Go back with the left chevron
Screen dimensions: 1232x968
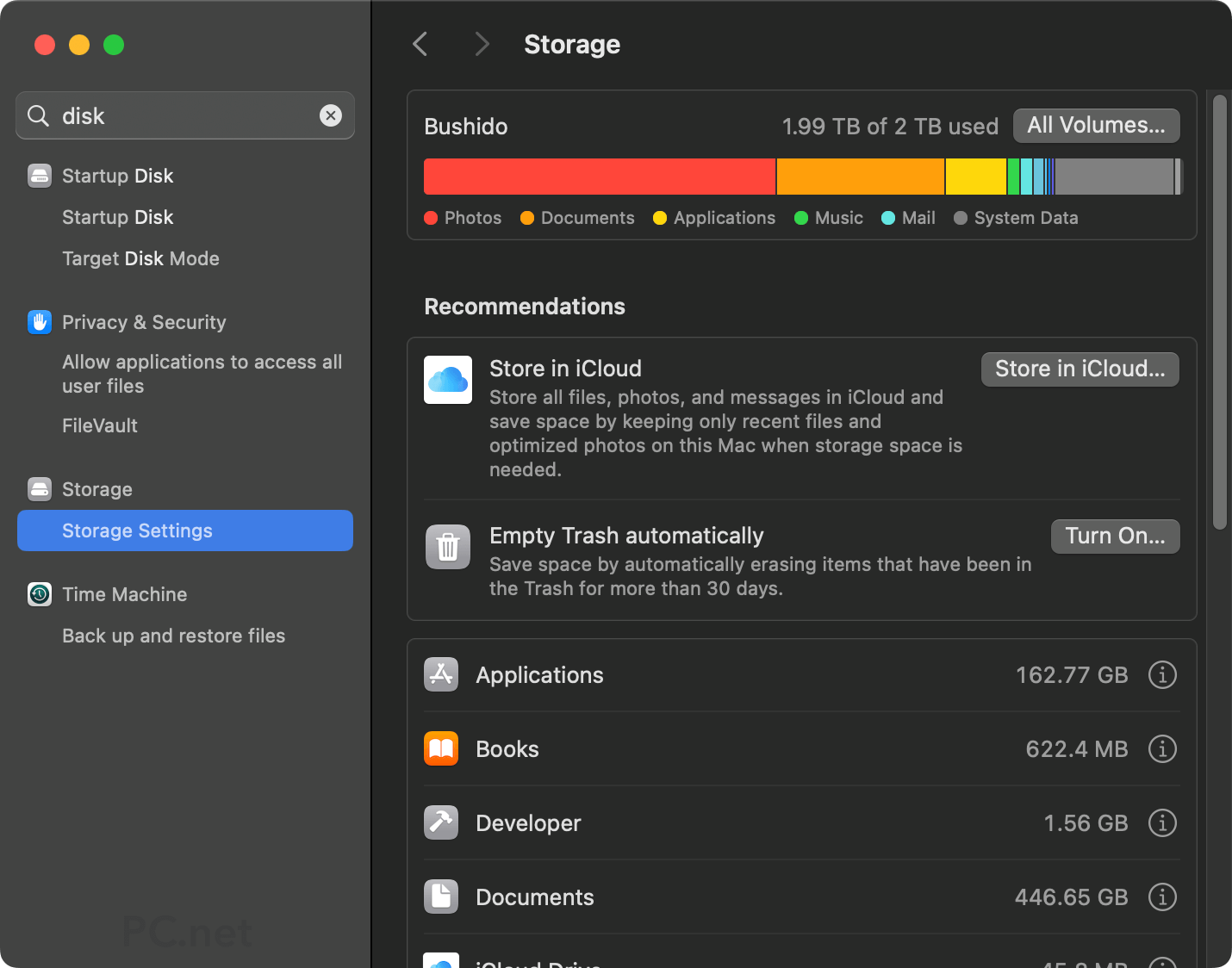tap(420, 44)
